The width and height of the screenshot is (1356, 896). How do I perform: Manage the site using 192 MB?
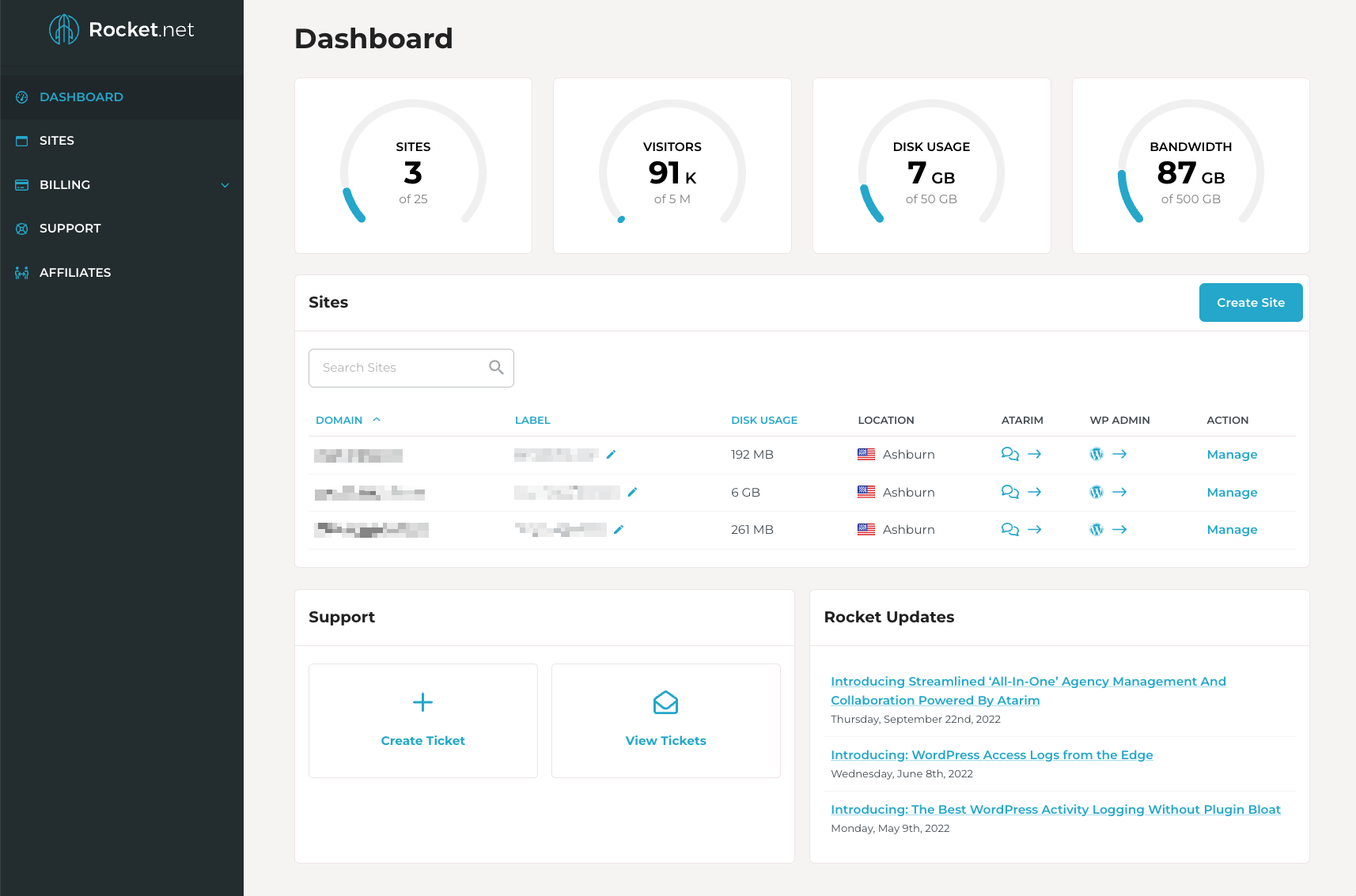click(1232, 455)
